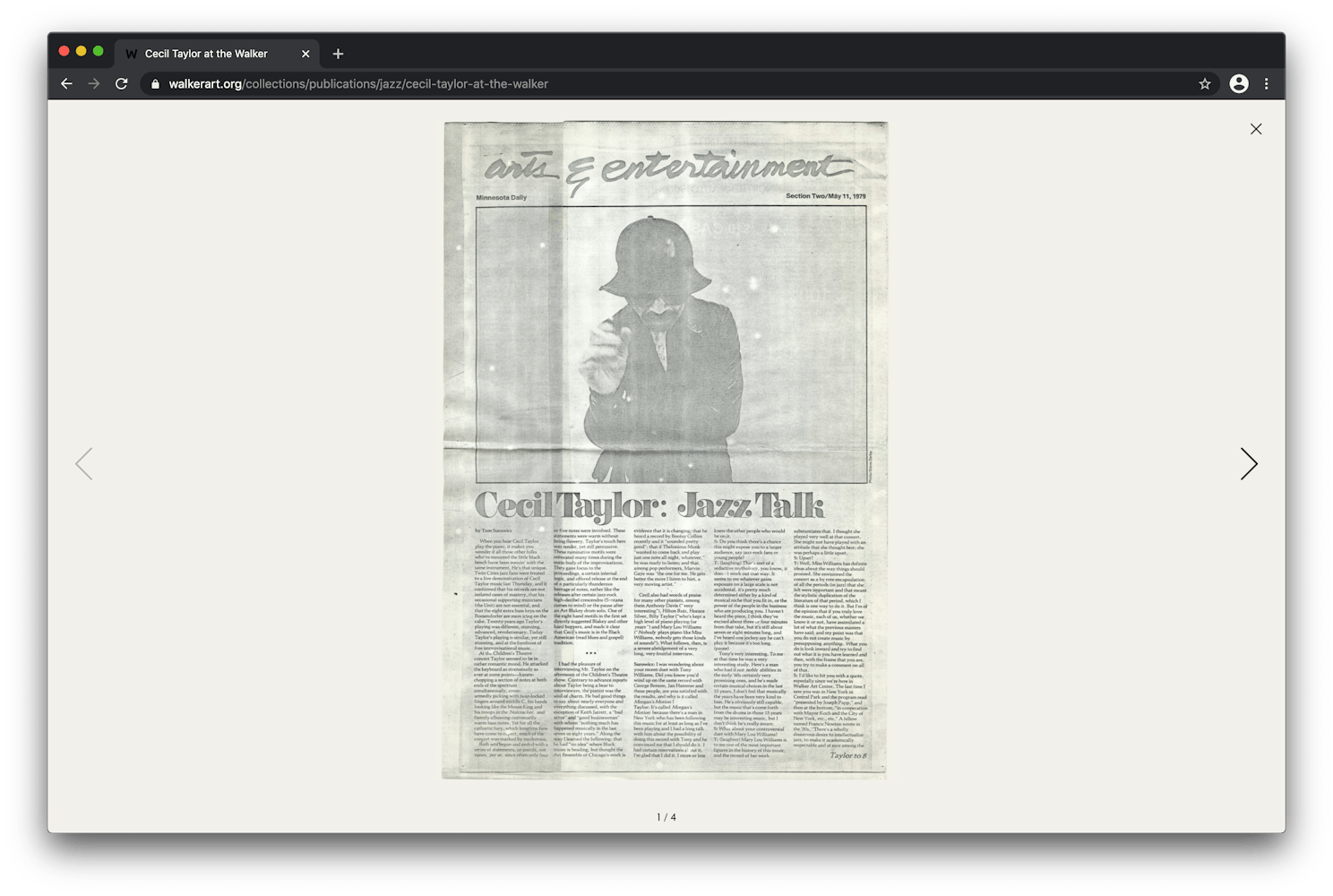
Task: Select the Cecil Taylor at the Walker tab
Action: [x=206, y=54]
